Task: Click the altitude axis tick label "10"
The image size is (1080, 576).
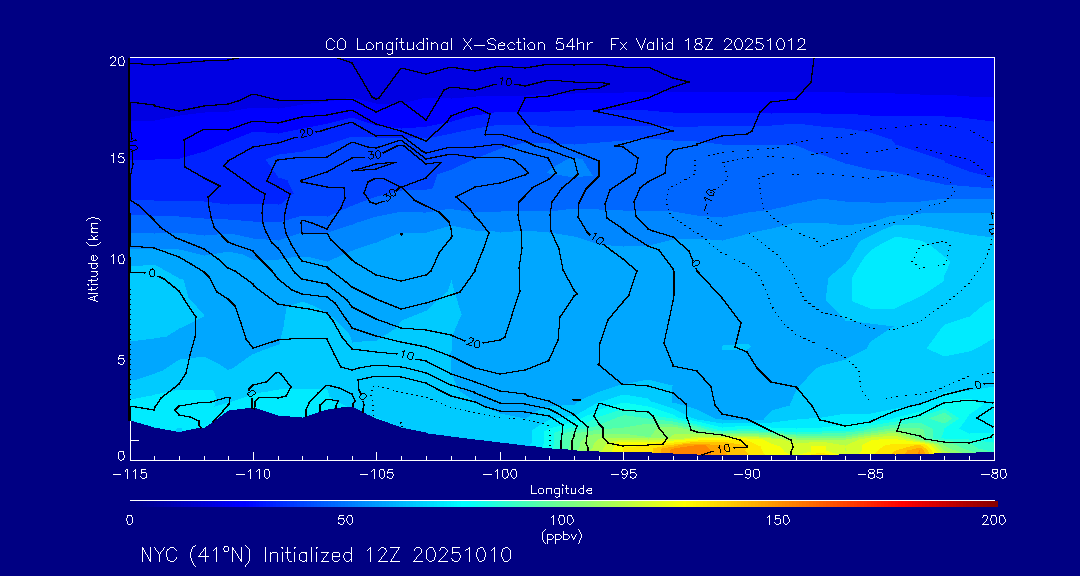Action: pyautogui.click(x=117, y=259)
